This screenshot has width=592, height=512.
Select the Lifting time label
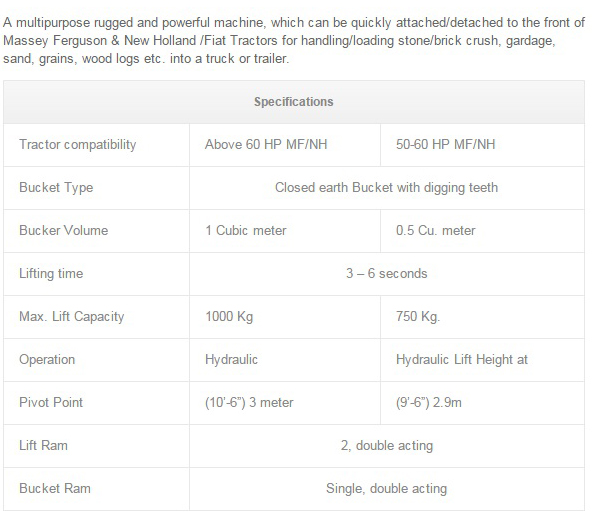click(x=51, y=274)
